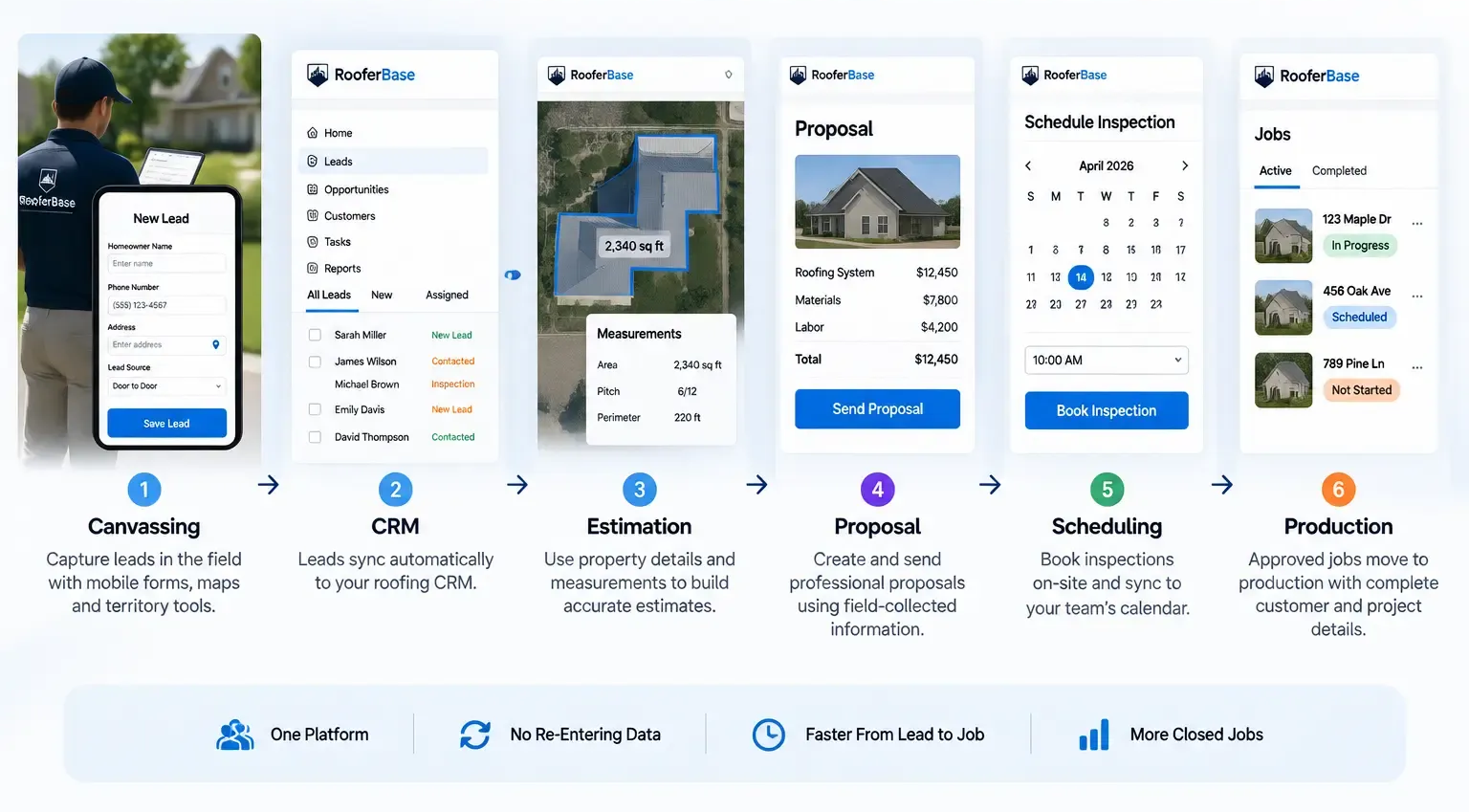Viewport: 1469px width, 812px height.
Task: Open the 10:00 AM time dropdown
Action: [1107, 360]
